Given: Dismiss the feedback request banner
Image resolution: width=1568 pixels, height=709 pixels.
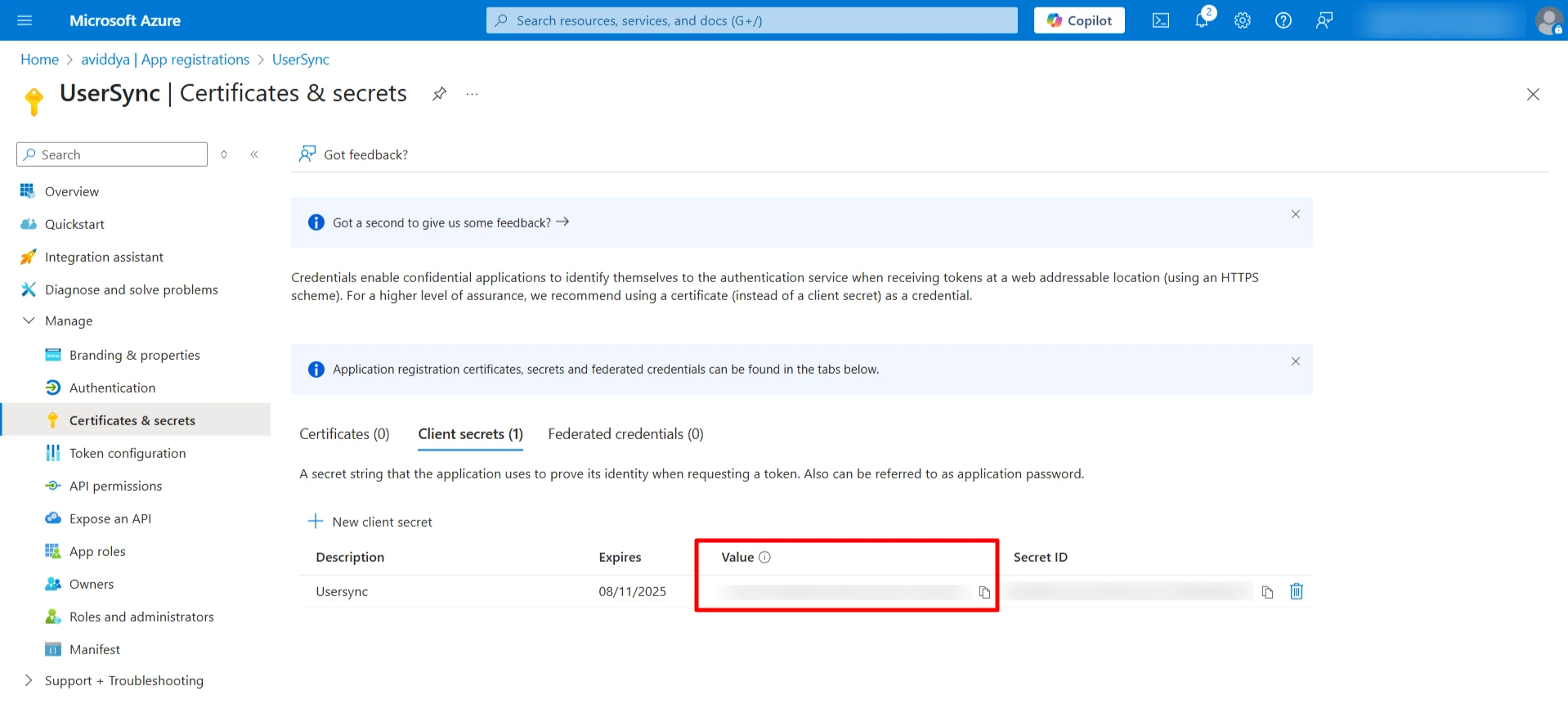Looking at the screenshot, I should (x=1295, y=214).
